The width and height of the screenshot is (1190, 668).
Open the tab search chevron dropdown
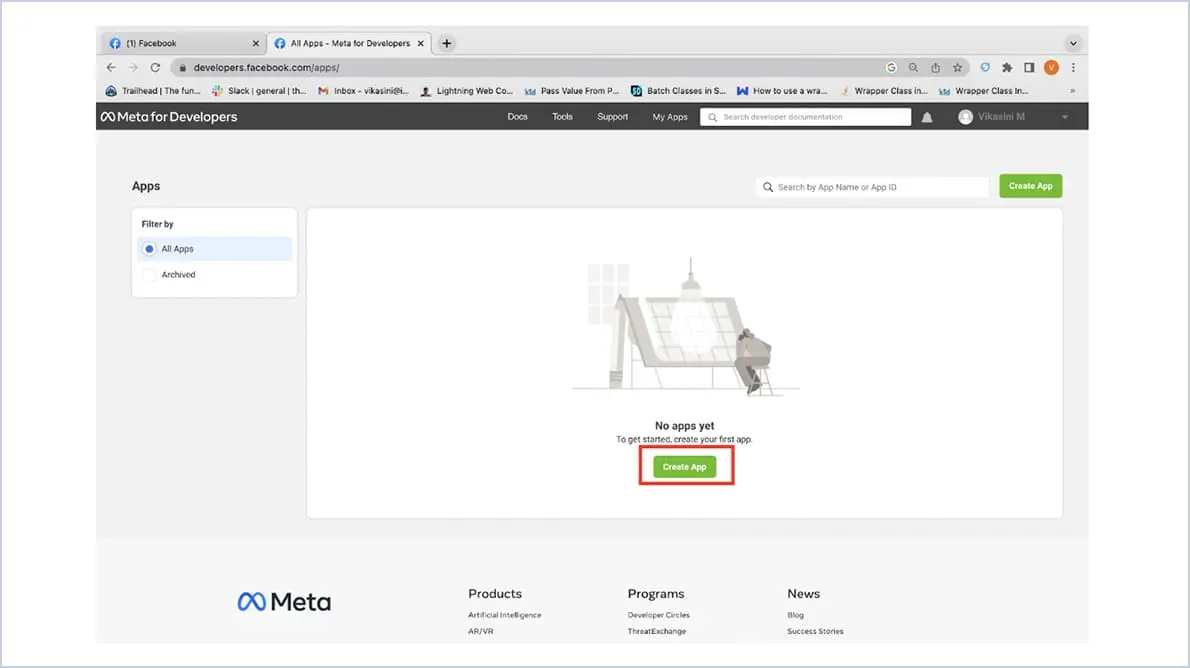(1073, 43)
